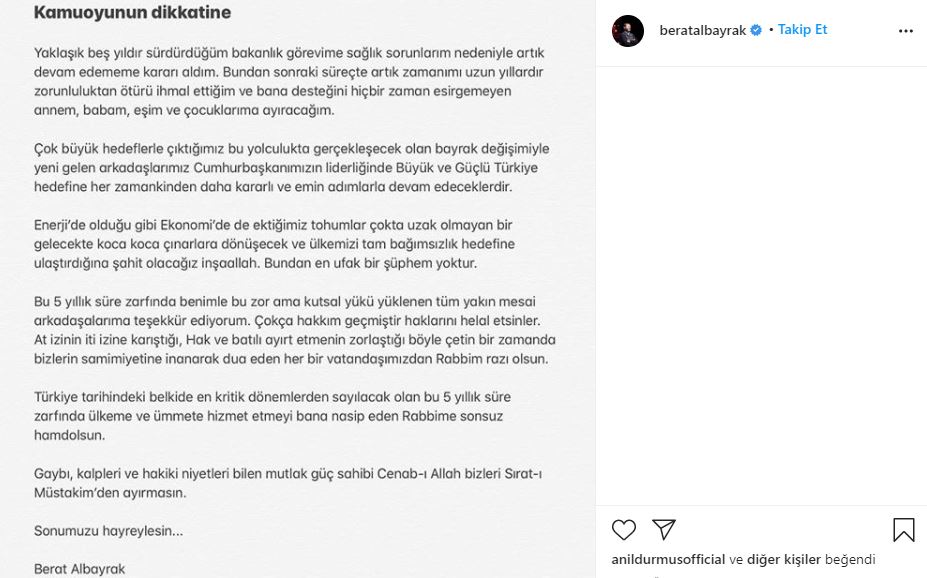Share the post via the paper plane icon

click(663, 530)
